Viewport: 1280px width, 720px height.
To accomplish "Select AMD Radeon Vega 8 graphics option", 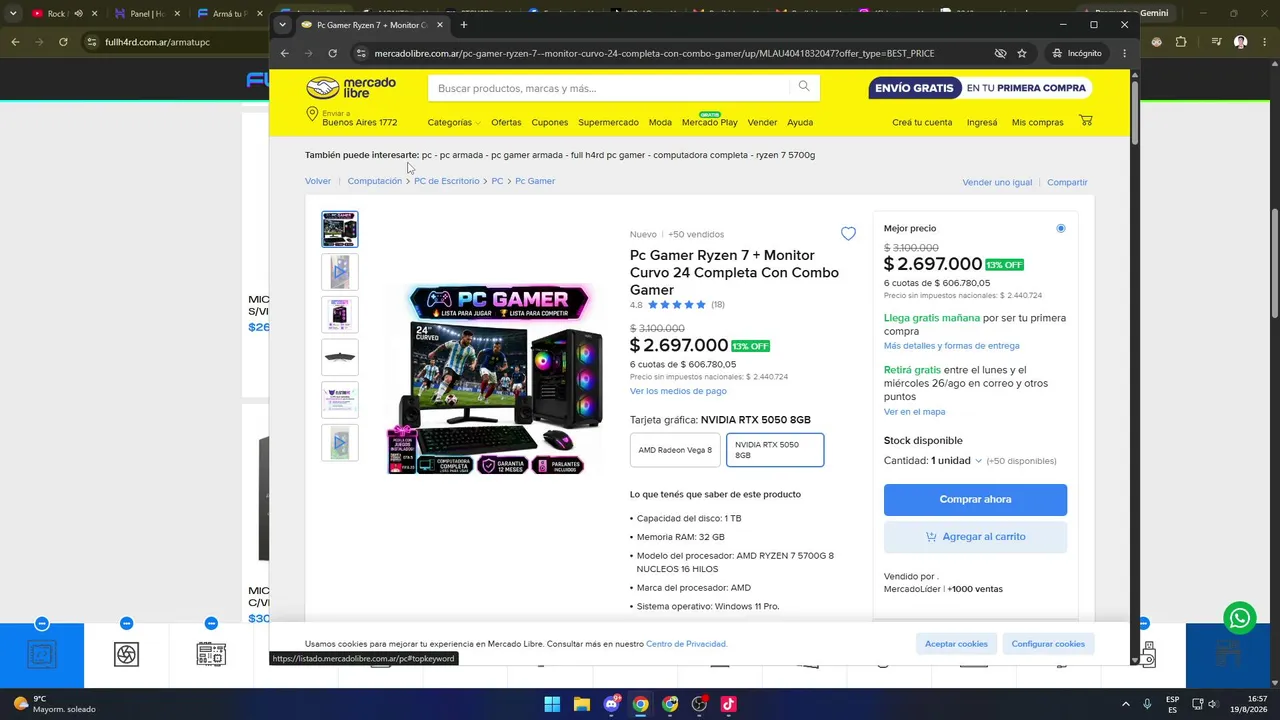I will (675, 450).
